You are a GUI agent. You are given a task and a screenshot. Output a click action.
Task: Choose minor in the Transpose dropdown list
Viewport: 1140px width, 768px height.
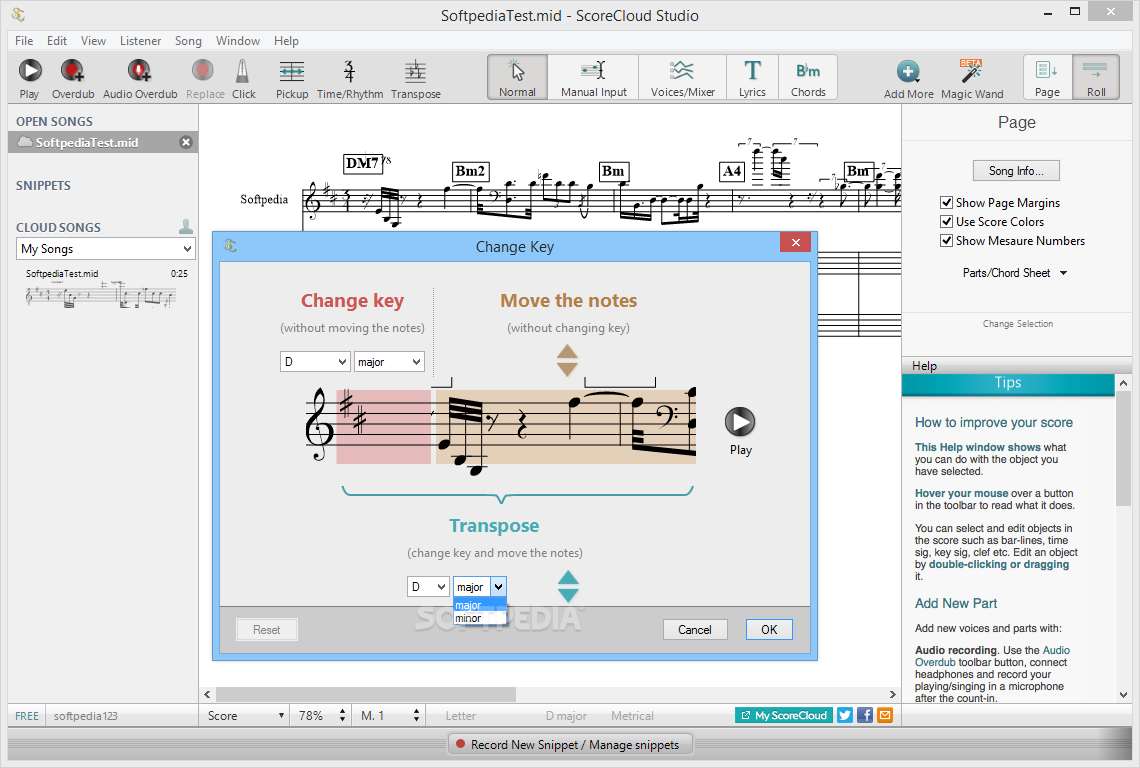(x=479, y=618)
